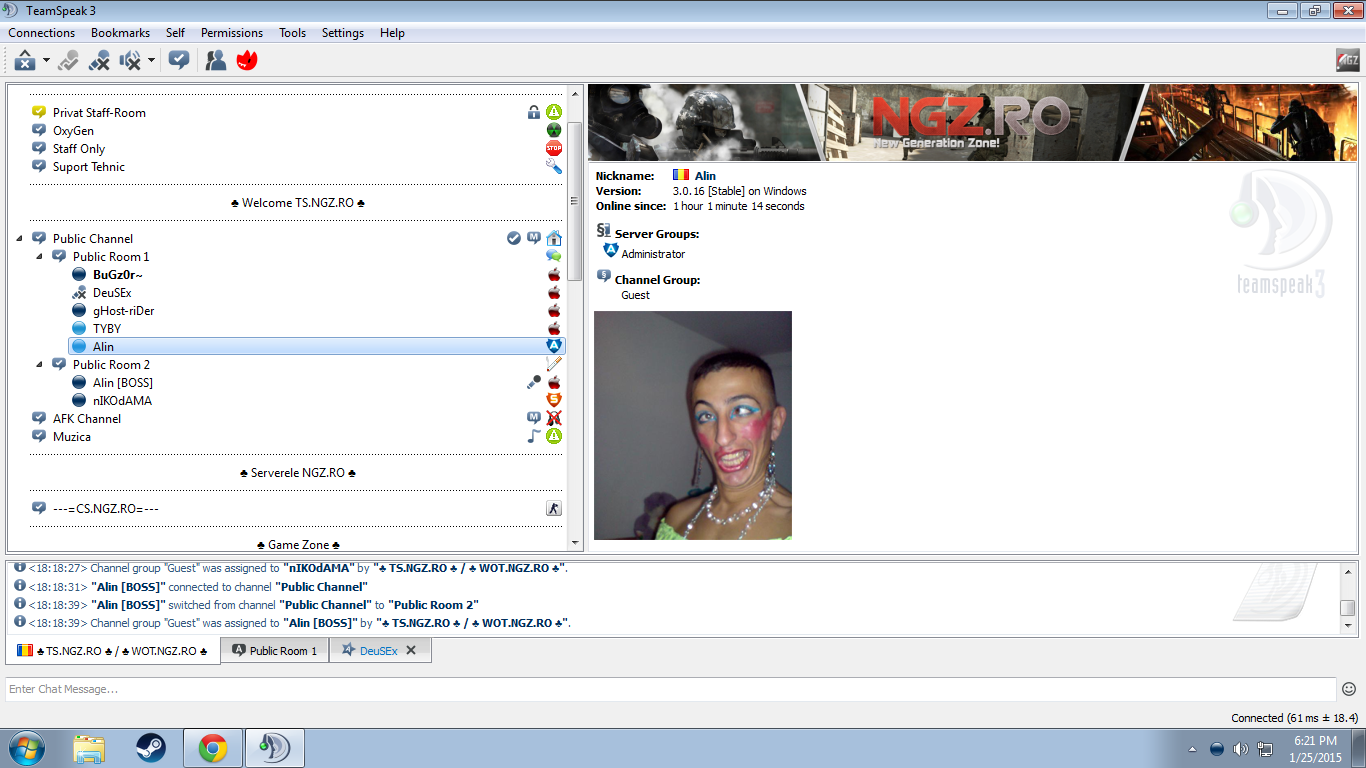The image size is (1366, 768).
Task: Click the Away status toolbar icon
Action: (x=25, y=61)
